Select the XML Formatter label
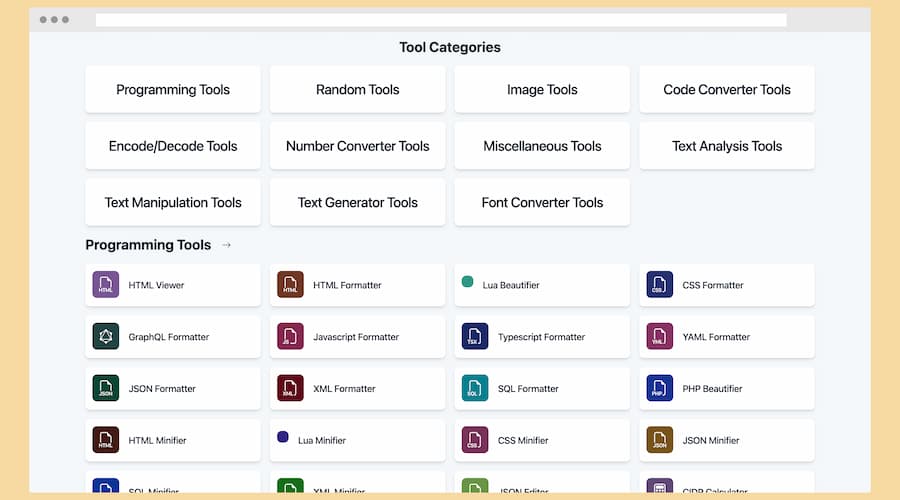 [x=344, y=389]
